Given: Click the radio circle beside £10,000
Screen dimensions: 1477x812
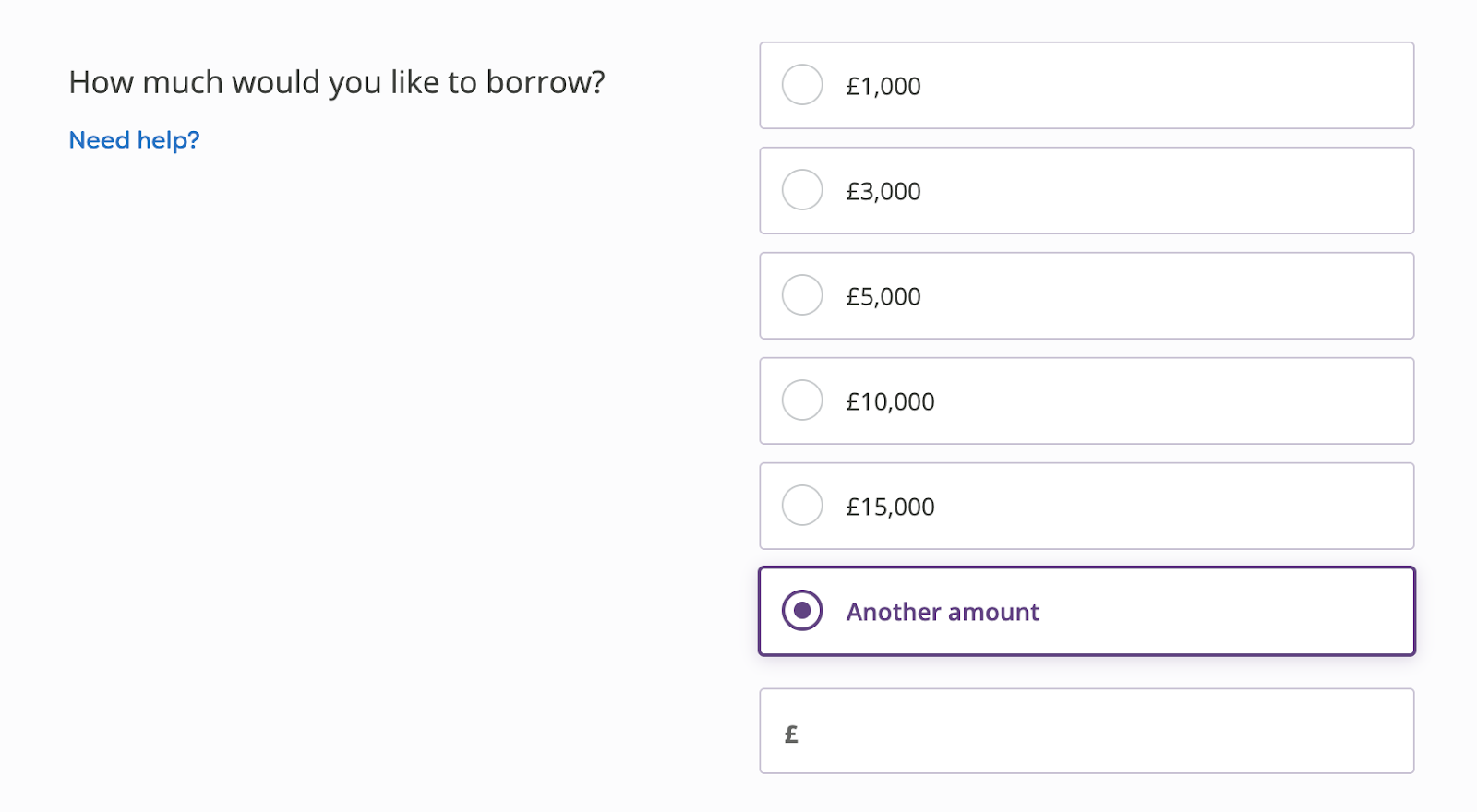Looking at the screenshot, I should click(x=802, y=400).
